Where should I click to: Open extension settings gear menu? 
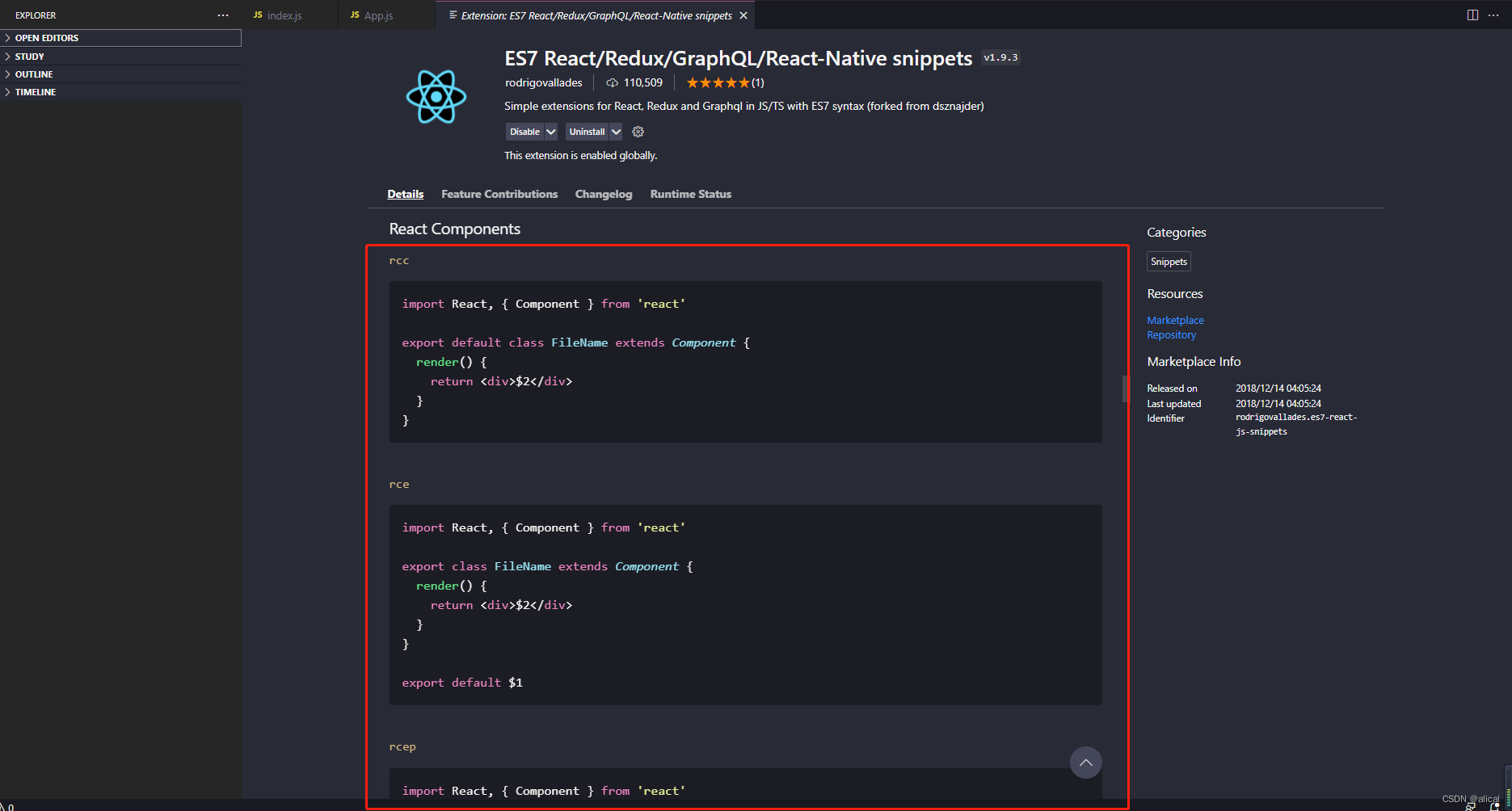[x=638, y=132]
